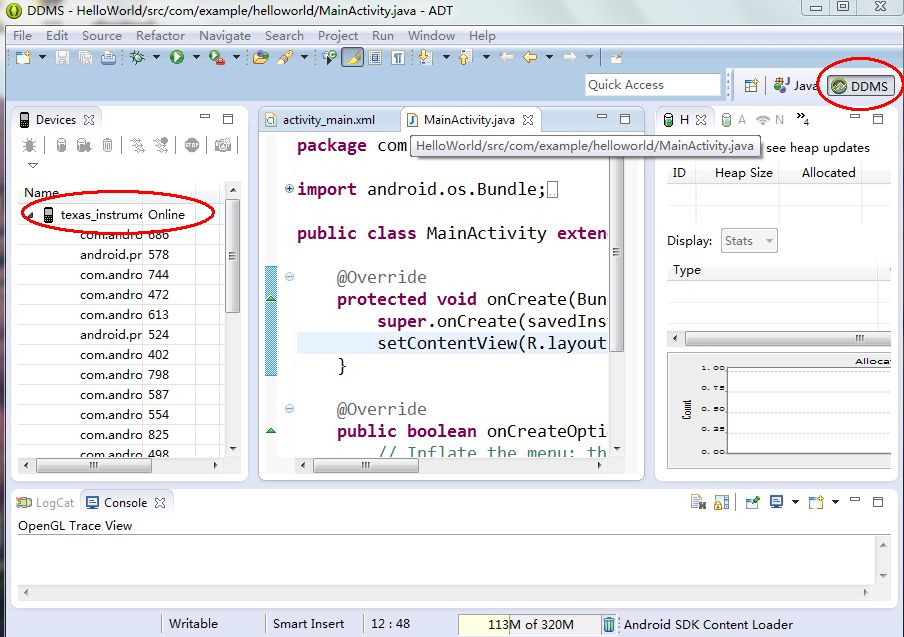The width and height of the screenshot is (904, 637).
Task: Open the Debug configurations dropdown arrow
Action: [x=156, y=57]
